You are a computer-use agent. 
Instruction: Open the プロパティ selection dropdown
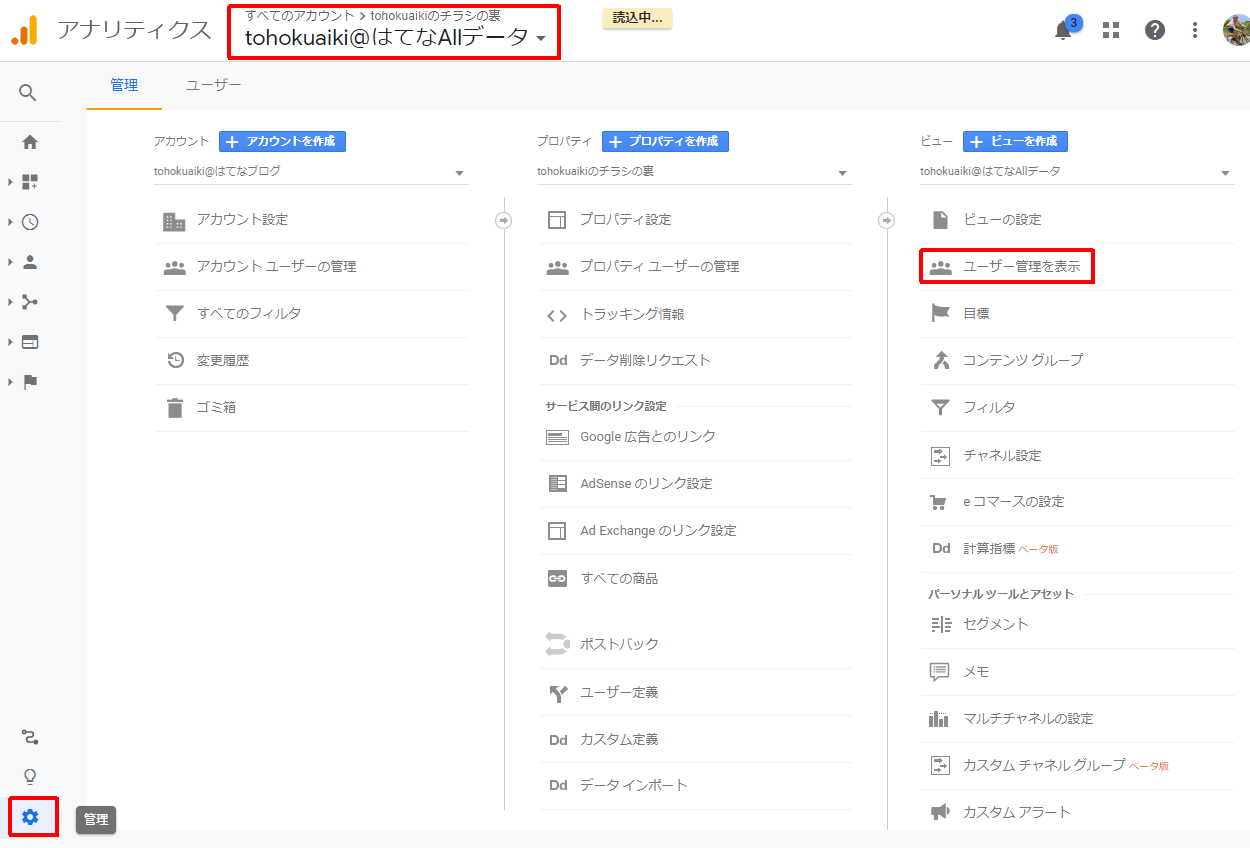[694, 172]
